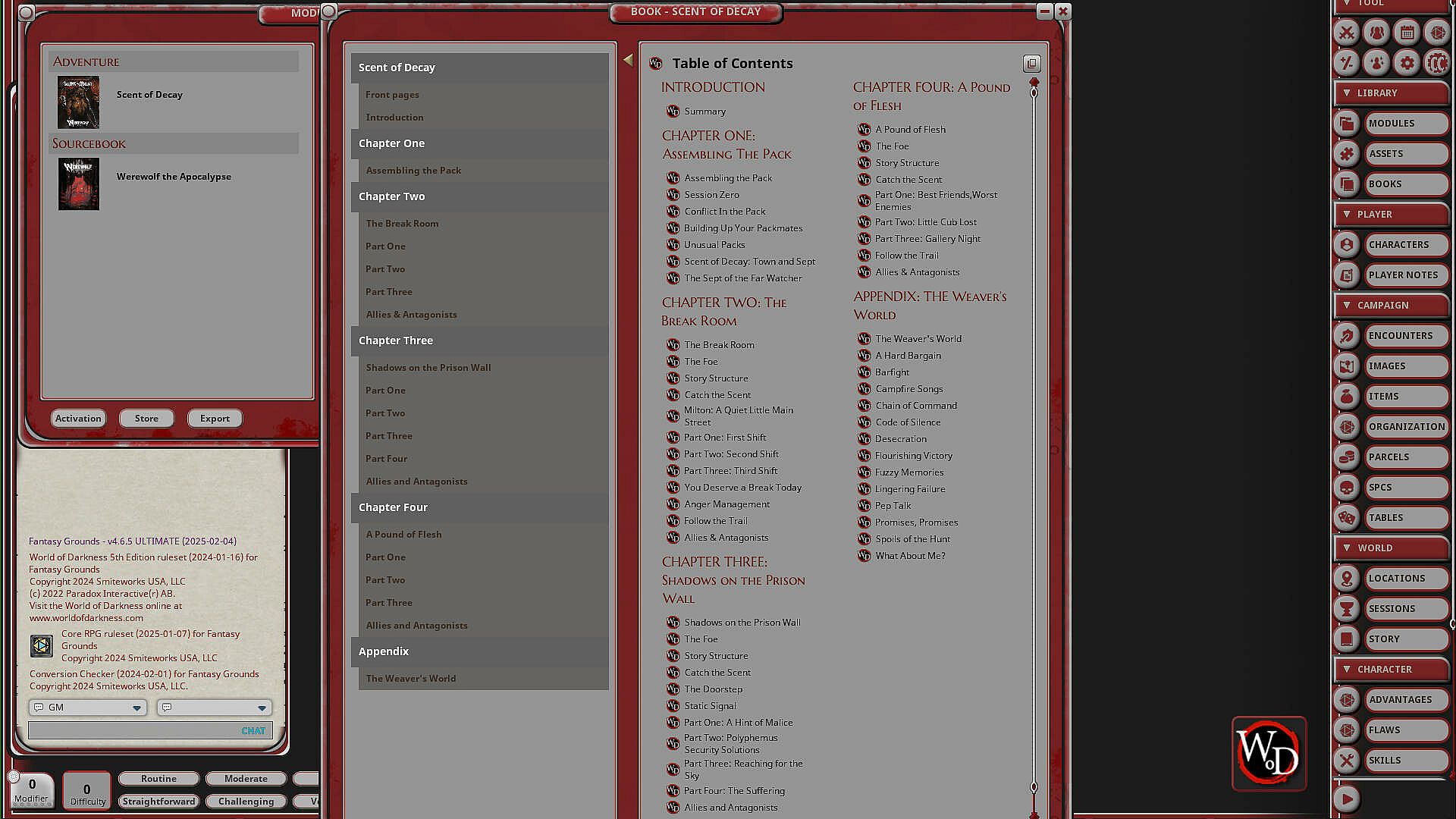Select The Break Room index entry
Viewport: 1456px width, 819px height.
pos(402,224)
